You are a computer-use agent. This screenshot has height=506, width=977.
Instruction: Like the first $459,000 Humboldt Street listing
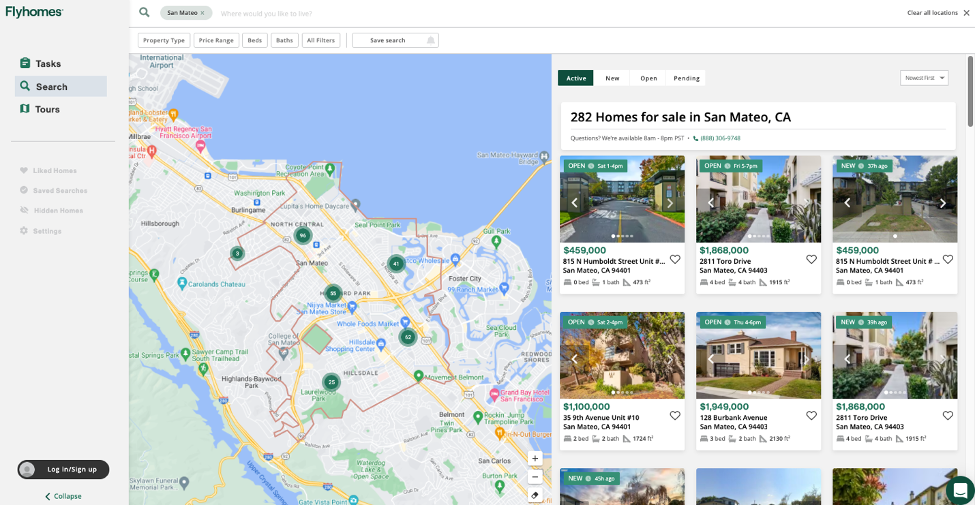[x=675, y=259]
